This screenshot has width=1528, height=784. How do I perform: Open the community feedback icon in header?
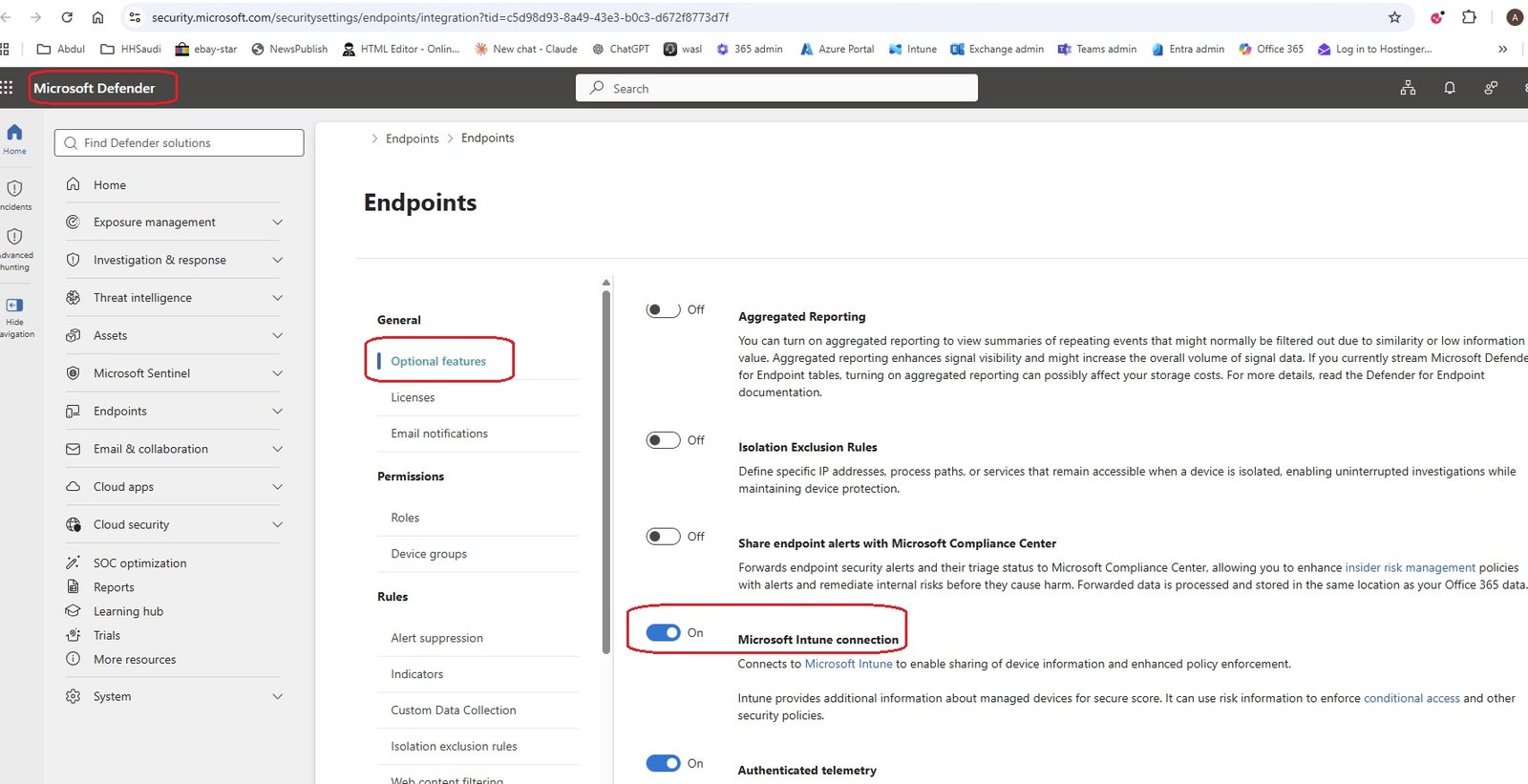point(1491,88)
